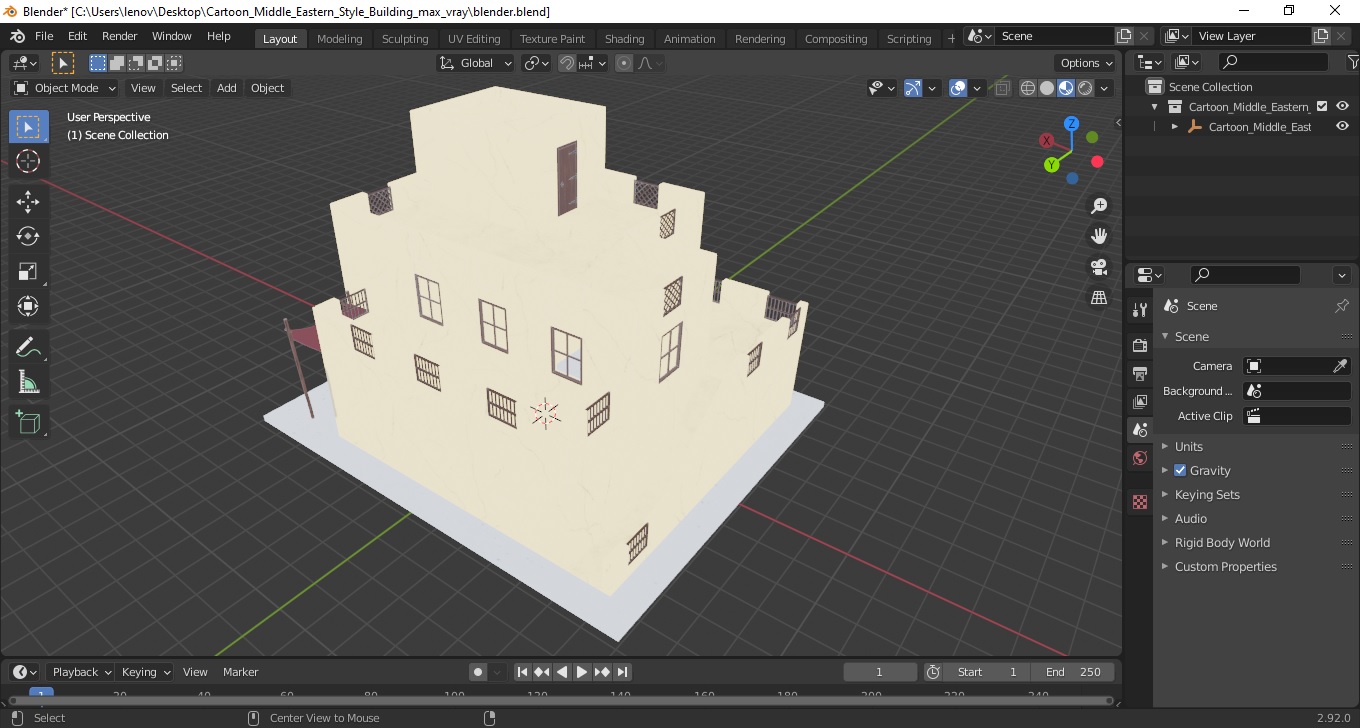Hide Cartoon_Middle_East object with eye icon
1360x728 pixels.
(x=1343, y=127)
